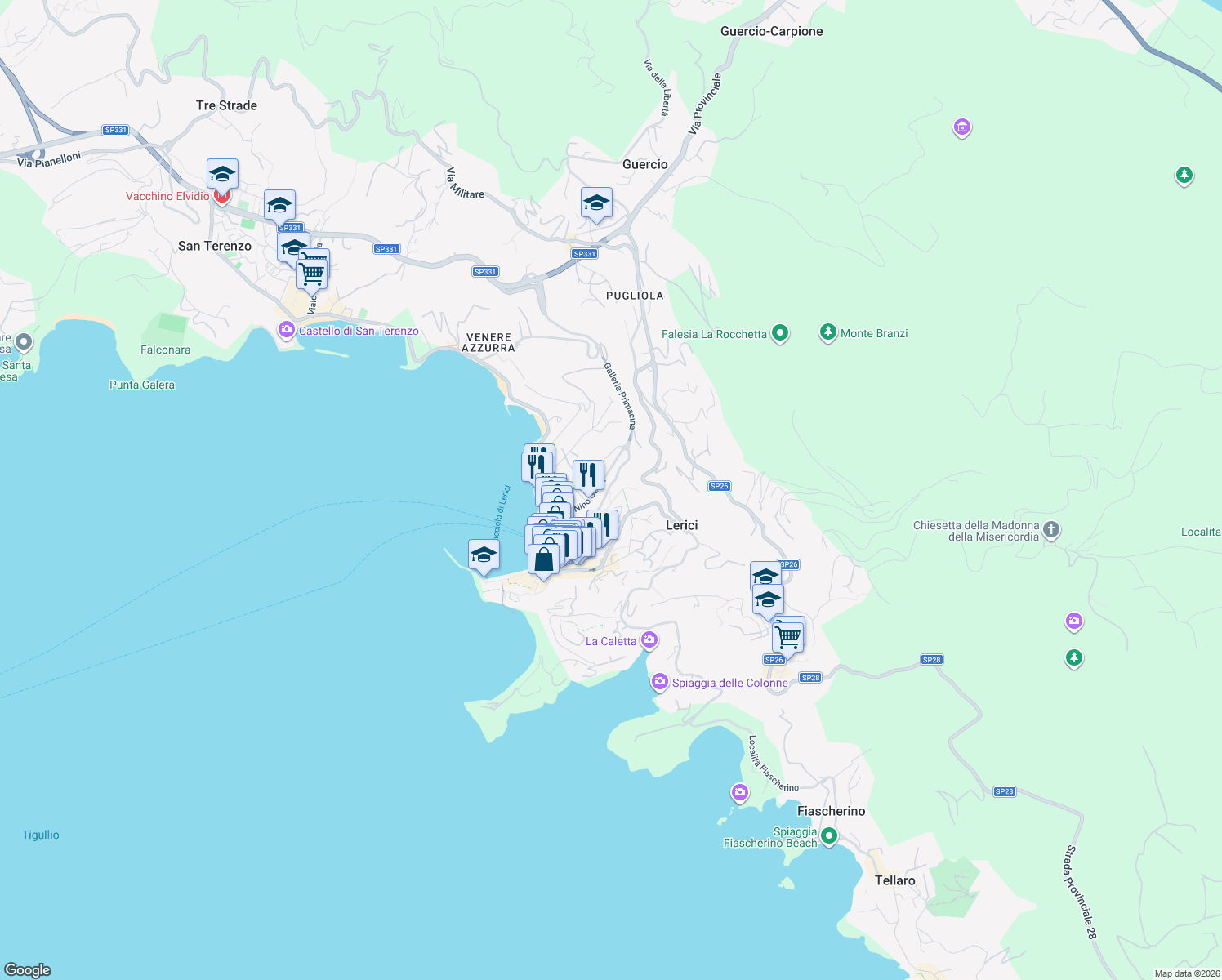This screenshot has height=980, width=1222.
Task: Select the SP28 road shield near Strada Provinciale
Action: [x=1003, y=791]
